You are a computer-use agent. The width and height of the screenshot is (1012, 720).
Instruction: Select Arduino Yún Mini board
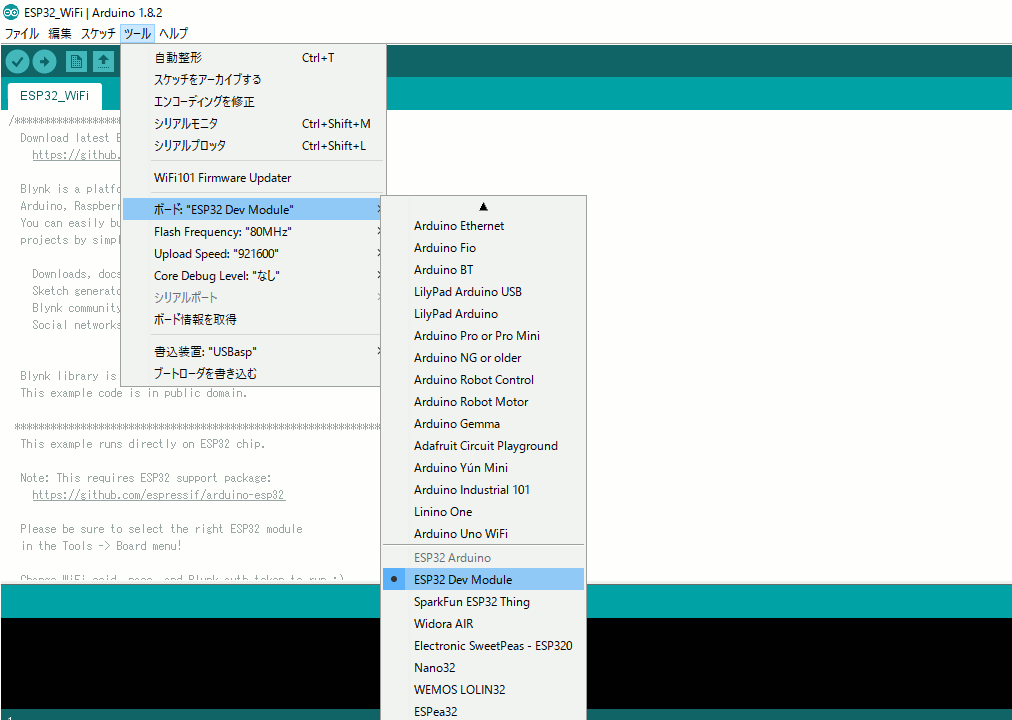click(x=483, y=468)
